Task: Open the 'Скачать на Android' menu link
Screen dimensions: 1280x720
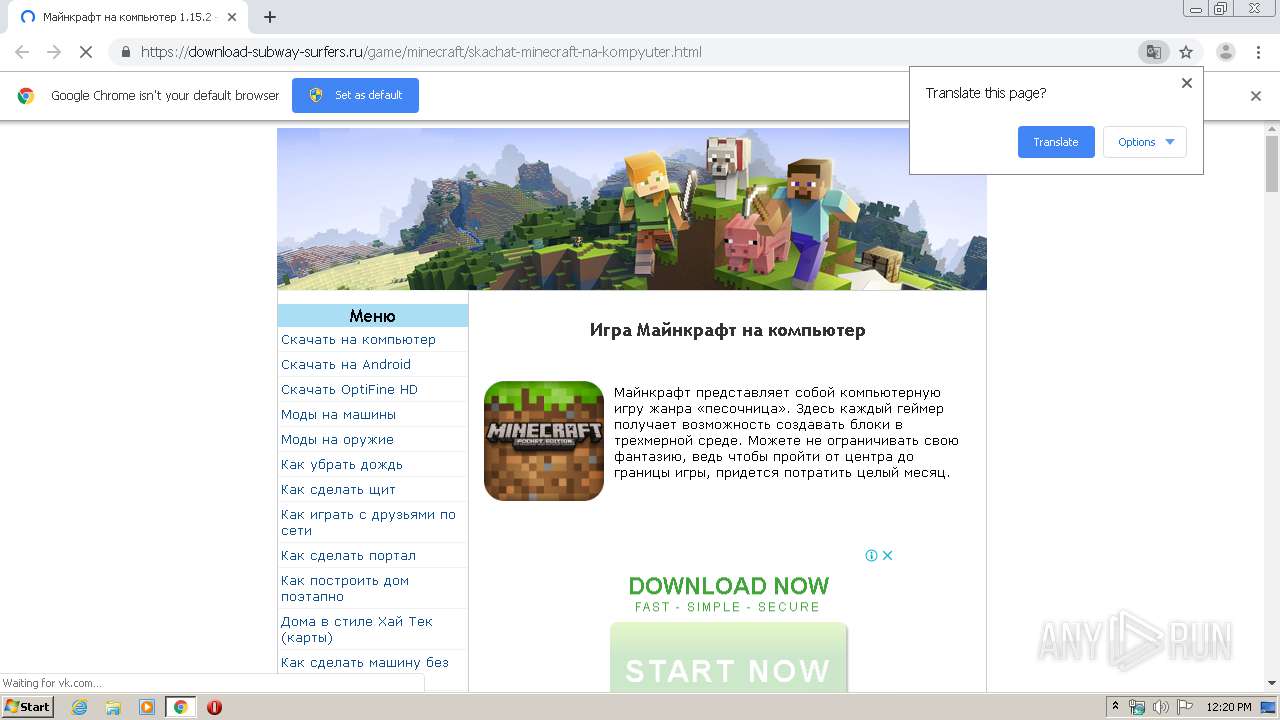Action: pos(346,365)
